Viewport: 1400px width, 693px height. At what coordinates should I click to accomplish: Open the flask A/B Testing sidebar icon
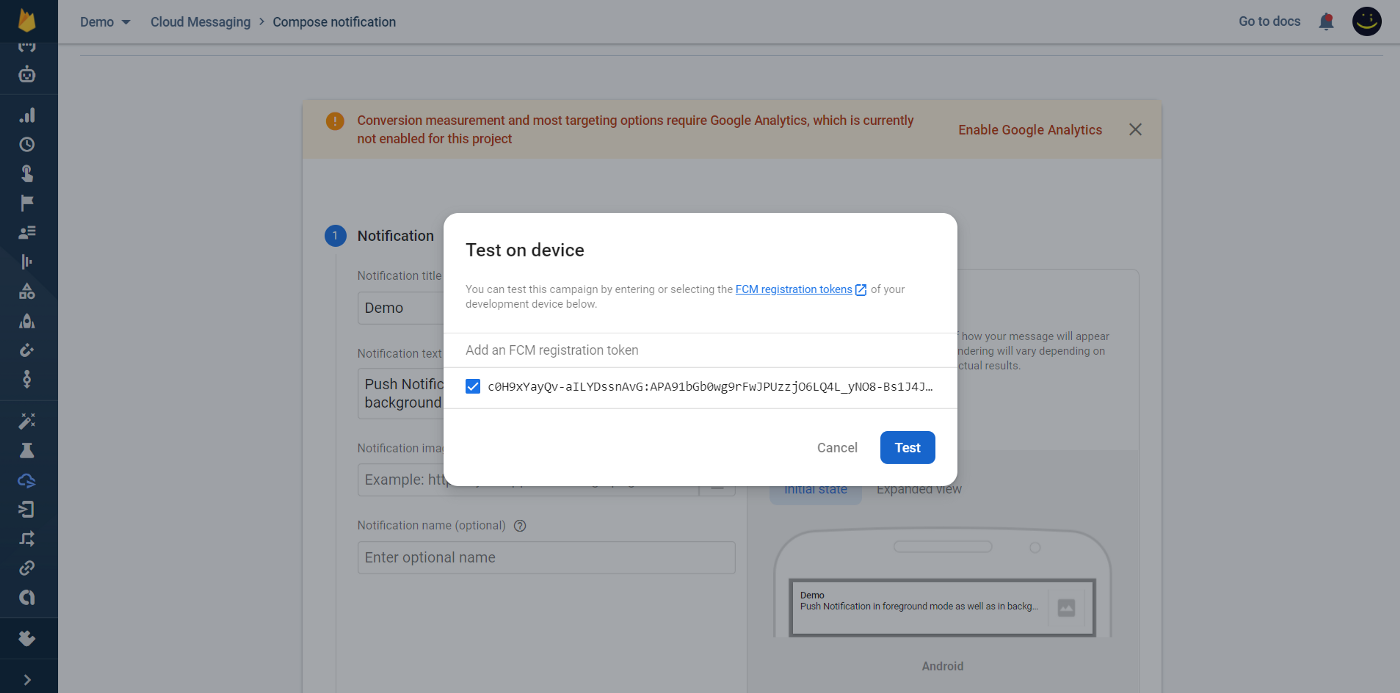pos(27,451)
